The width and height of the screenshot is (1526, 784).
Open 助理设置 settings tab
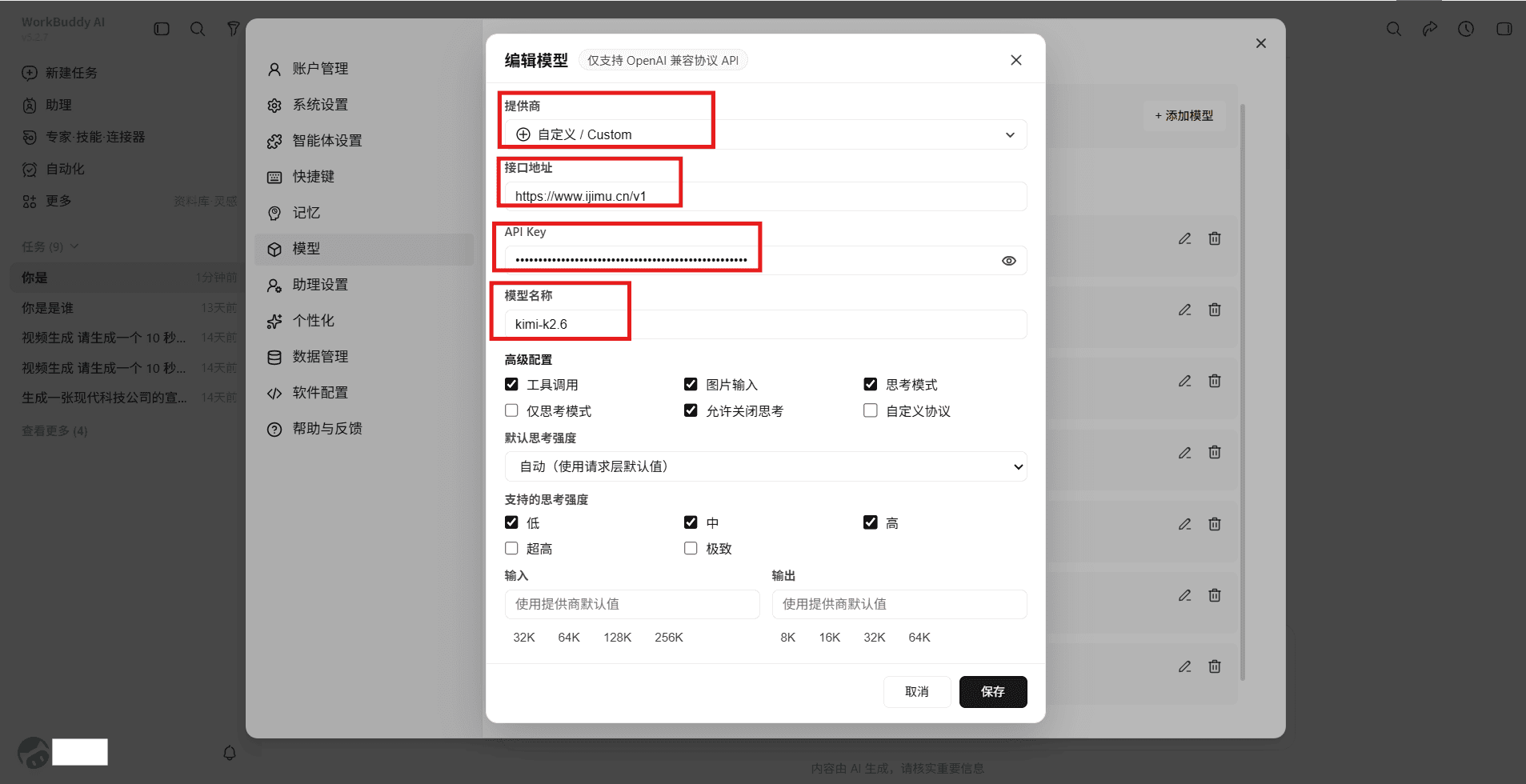pos(364,285)
